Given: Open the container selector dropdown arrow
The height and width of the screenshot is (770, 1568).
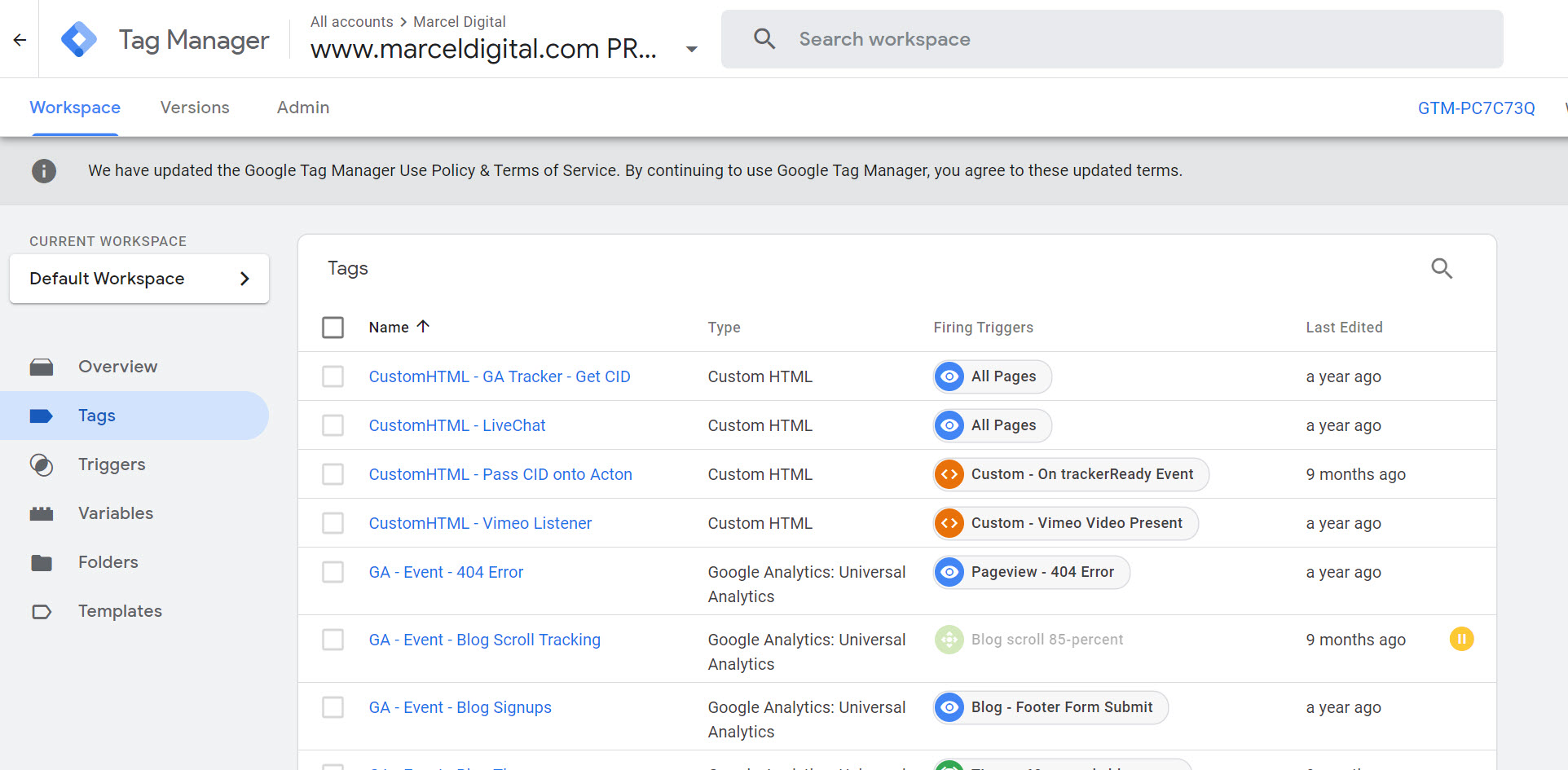Looking at the screenshot, I should [x=691, y=50].
